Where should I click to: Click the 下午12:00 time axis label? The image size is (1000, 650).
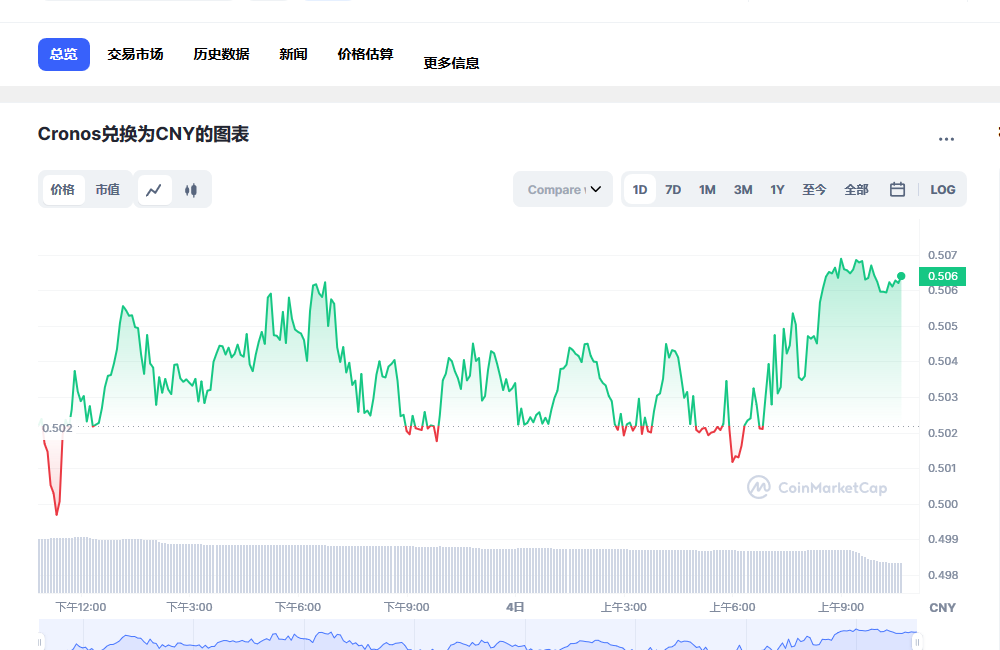[81, 607]
